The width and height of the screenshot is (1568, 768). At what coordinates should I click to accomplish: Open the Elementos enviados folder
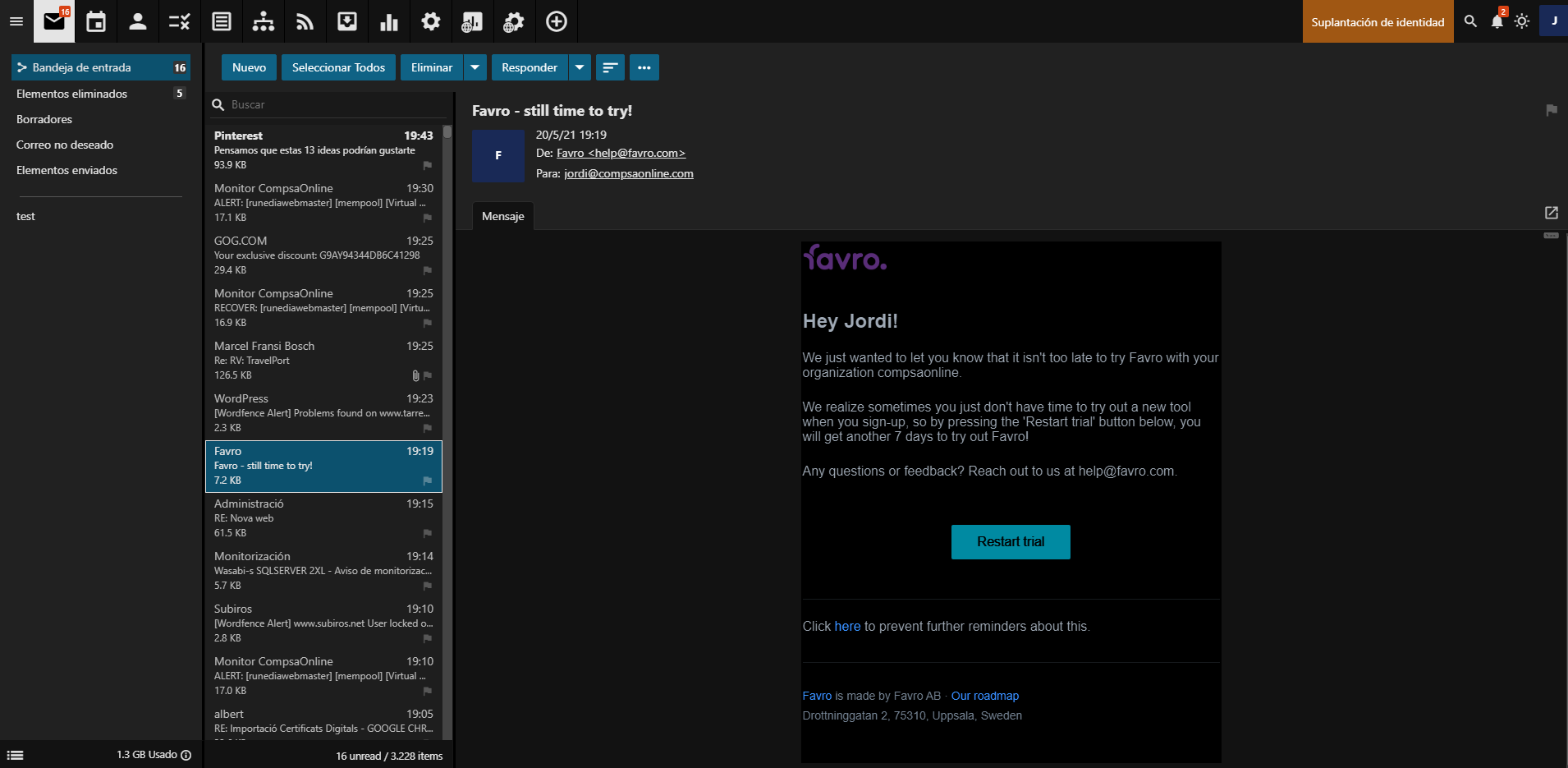coord(101,170)
